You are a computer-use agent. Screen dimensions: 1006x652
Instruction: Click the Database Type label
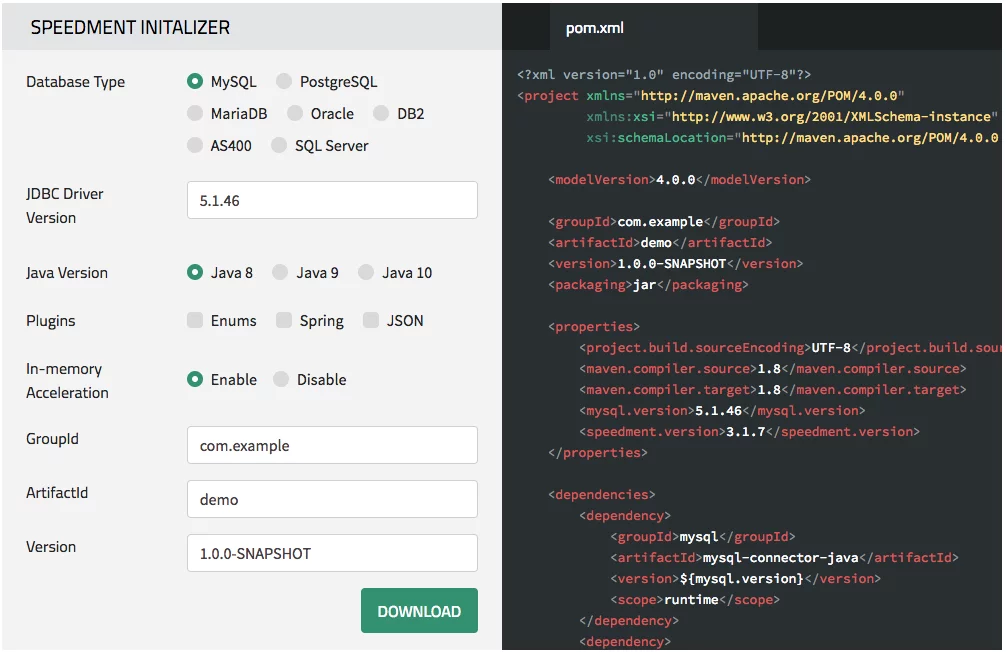(76, 82)
